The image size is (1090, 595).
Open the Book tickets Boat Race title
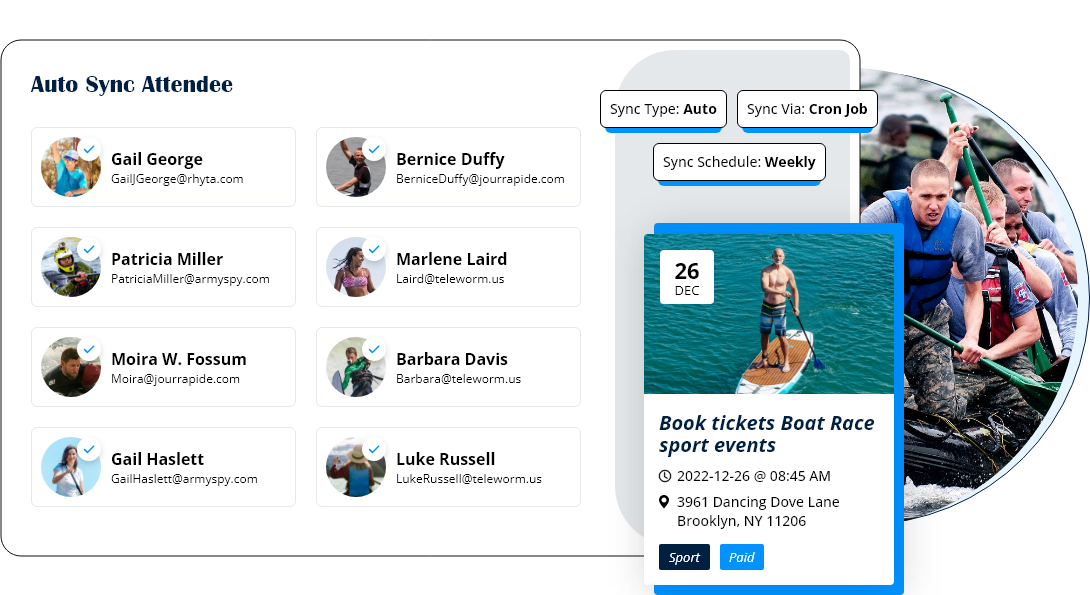point(766,434)
